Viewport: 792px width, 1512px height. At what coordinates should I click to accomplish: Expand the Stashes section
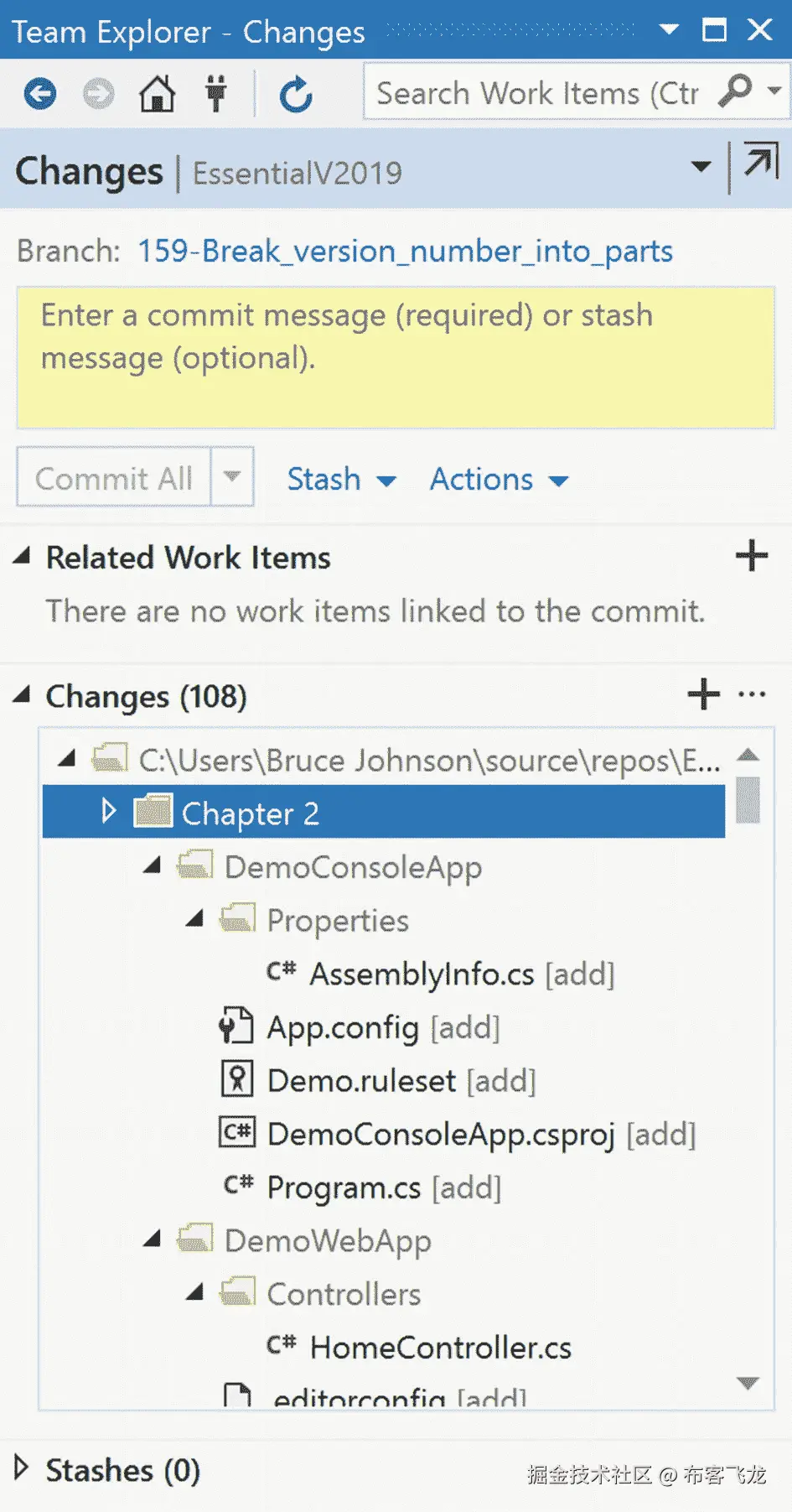click(22, 1468)
